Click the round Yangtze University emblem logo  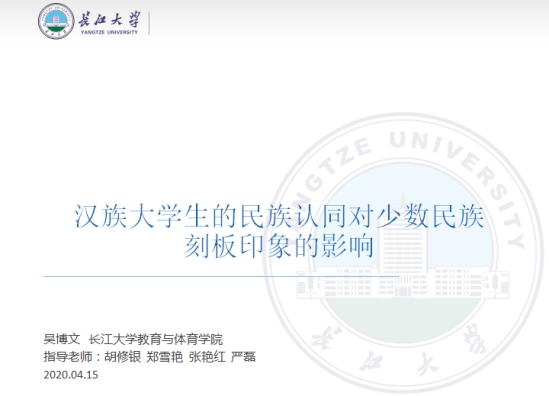[56, 21]
